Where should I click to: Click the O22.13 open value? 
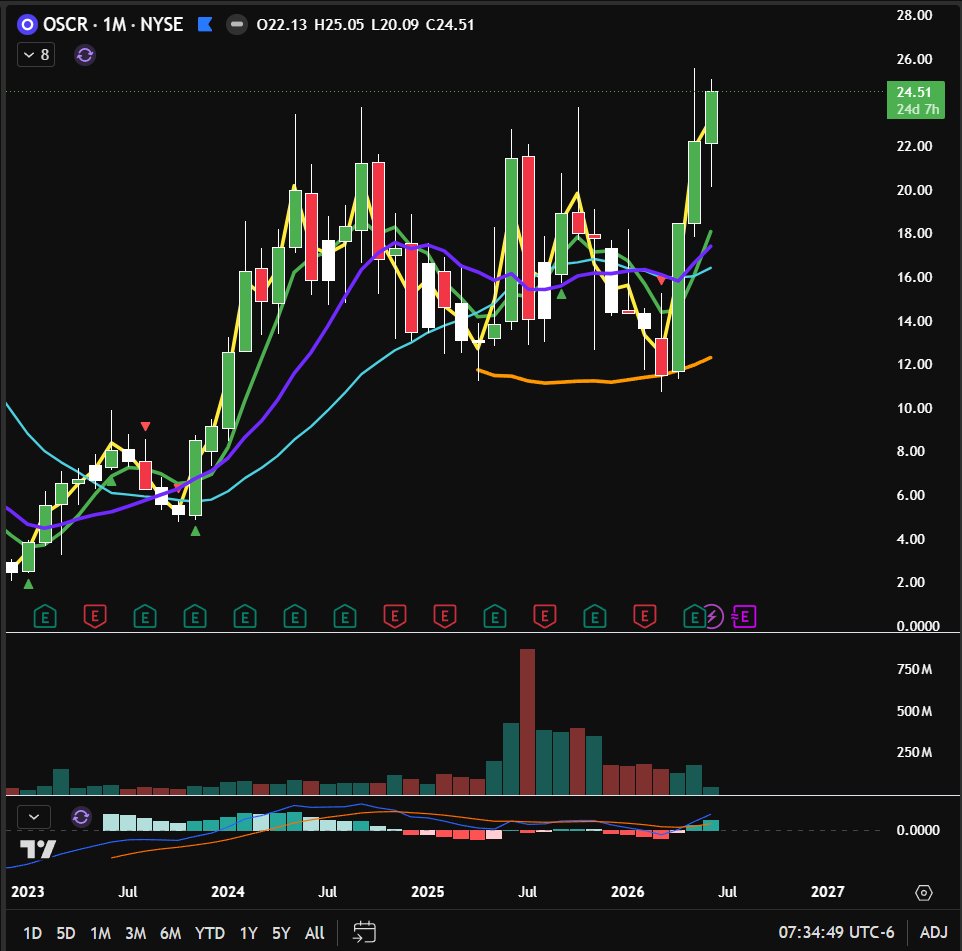click(282, 25)
